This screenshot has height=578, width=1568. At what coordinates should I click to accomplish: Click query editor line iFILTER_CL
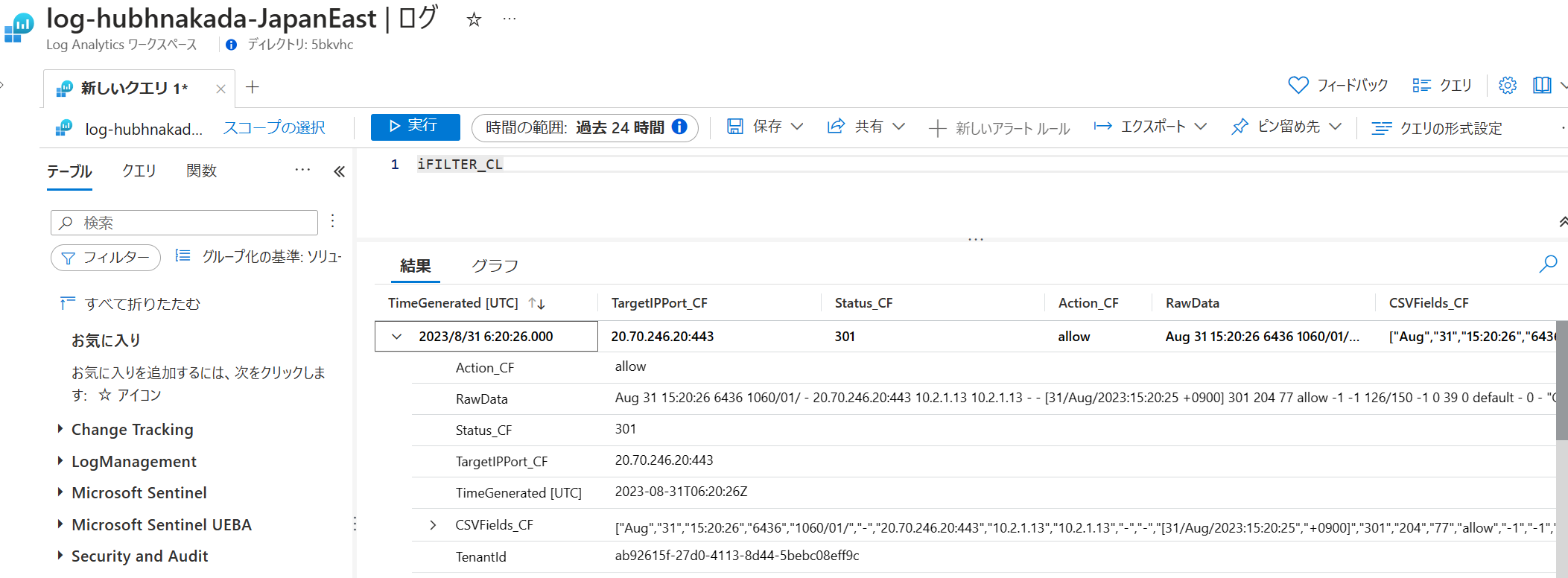(x=460, y=165)
